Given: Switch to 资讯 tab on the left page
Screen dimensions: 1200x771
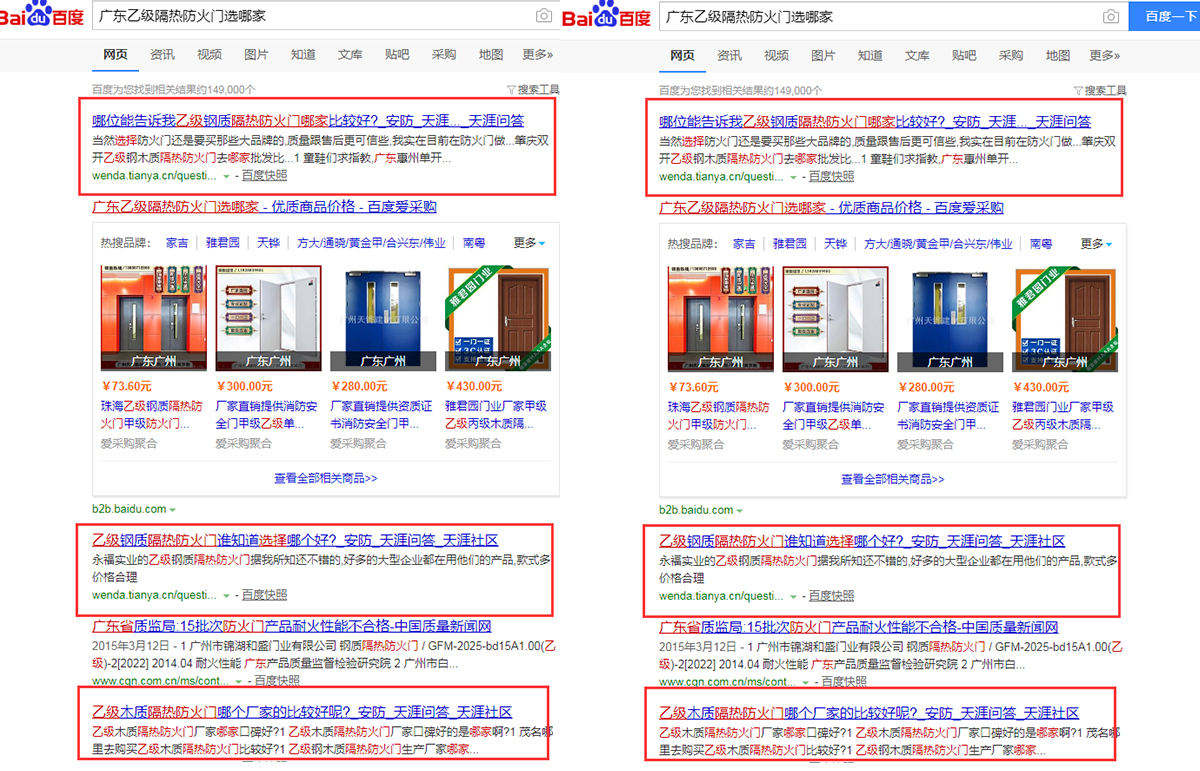Looking at the screenshot, I should [162, 55].
